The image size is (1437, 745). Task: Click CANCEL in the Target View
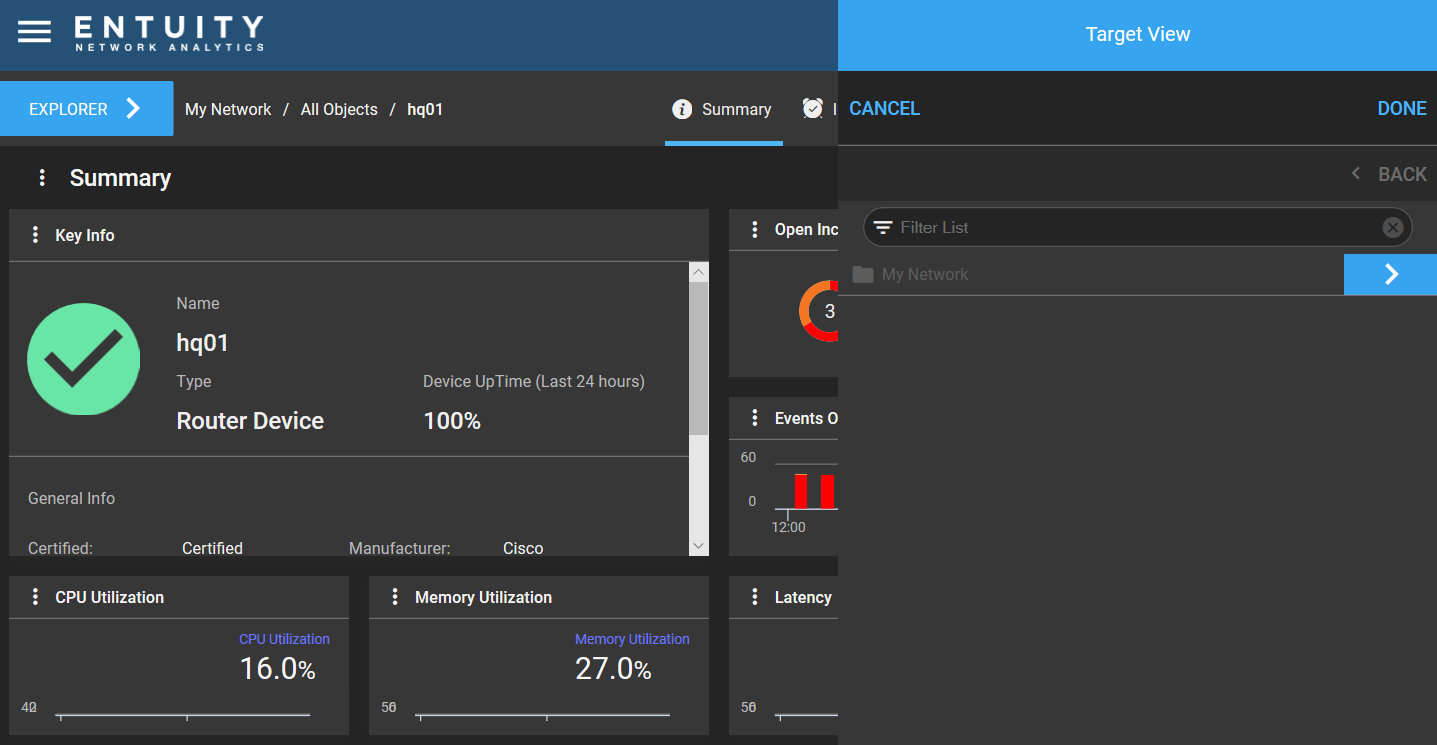tap(884, 108)
